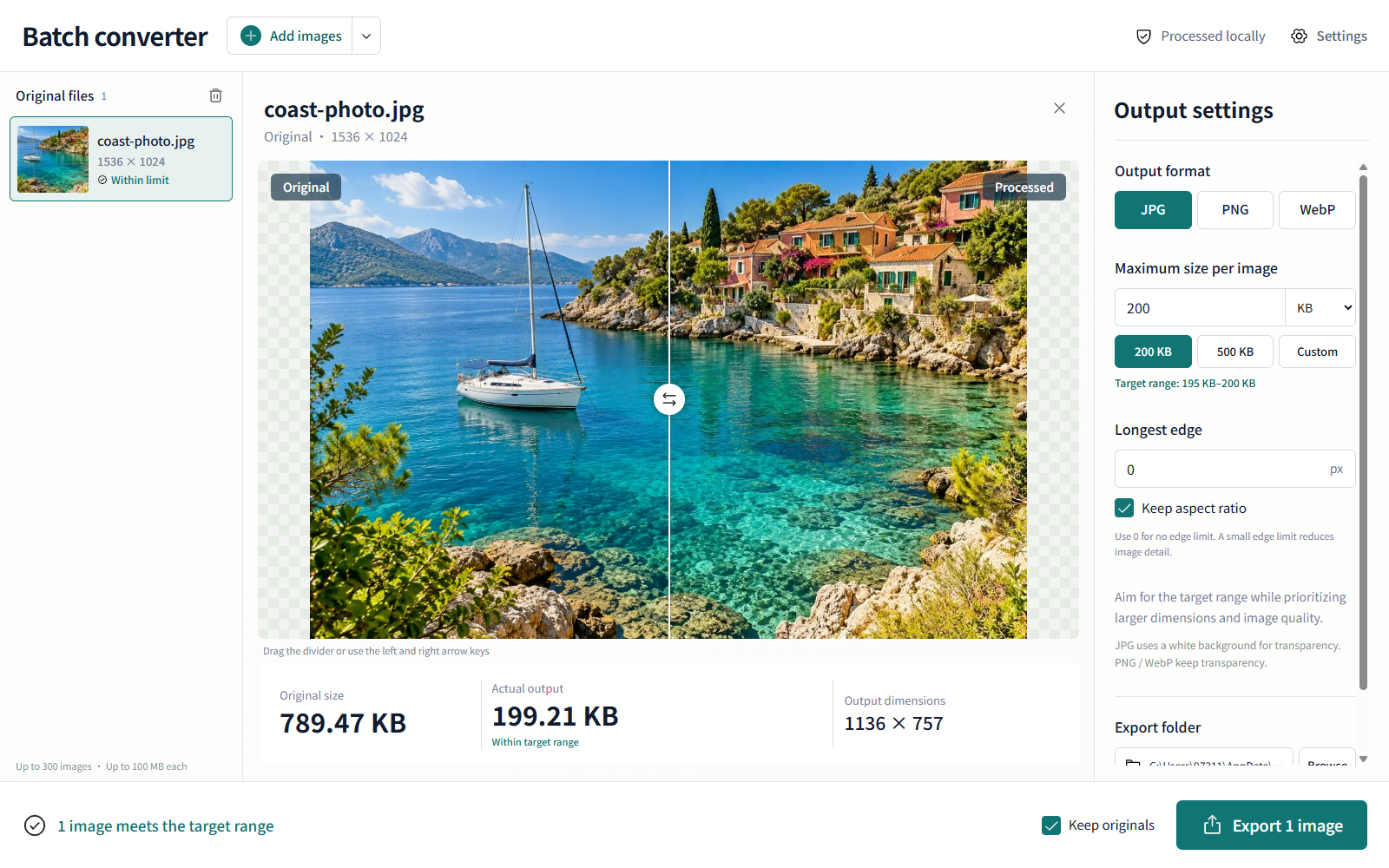Screen dimensions: 1389x868
Task: Select the 500 KB preset
Action: (1235, 352)
